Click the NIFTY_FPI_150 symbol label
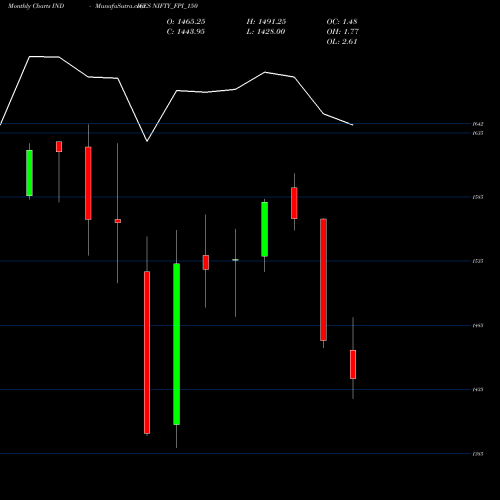This screenshot has height=500, width=500. click(x=175, y=6)
